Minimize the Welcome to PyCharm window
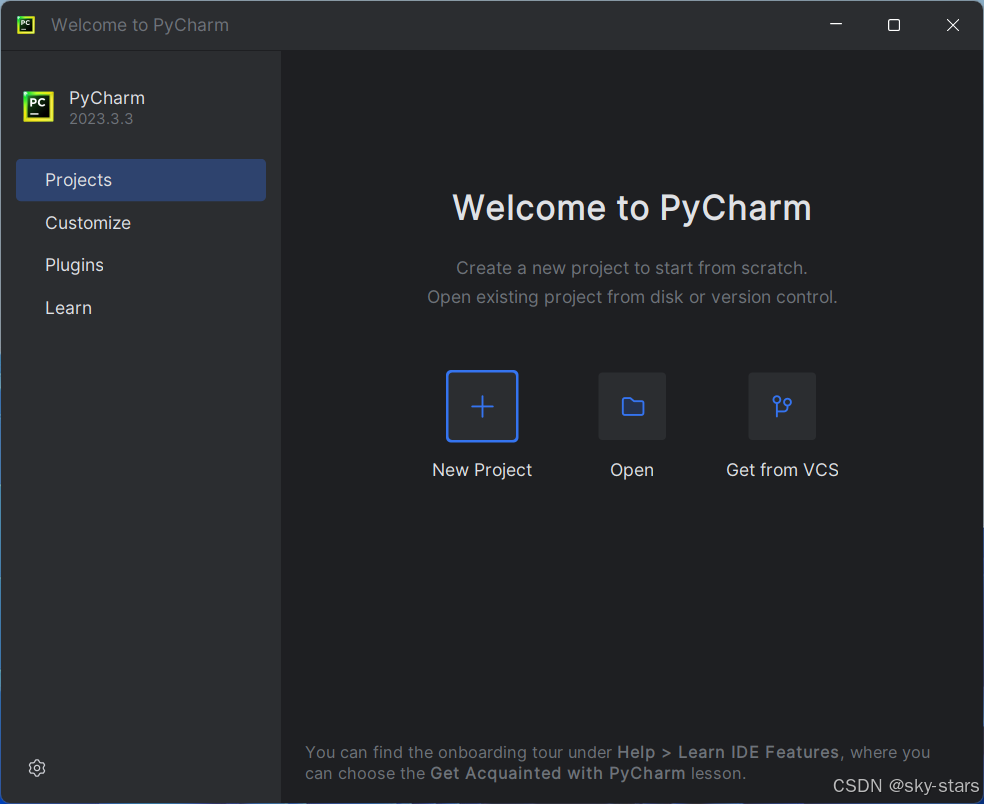Image resolution: width=984 pixels, height=804 pixels. pos(836,24)
